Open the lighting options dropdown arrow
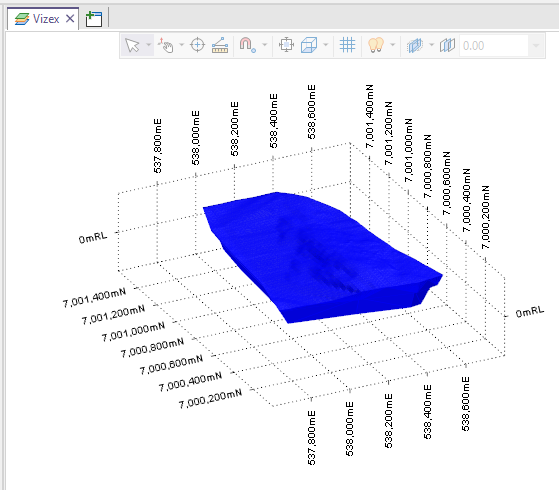Viewport: 559px width, 490px height. [x=393, y=45]
